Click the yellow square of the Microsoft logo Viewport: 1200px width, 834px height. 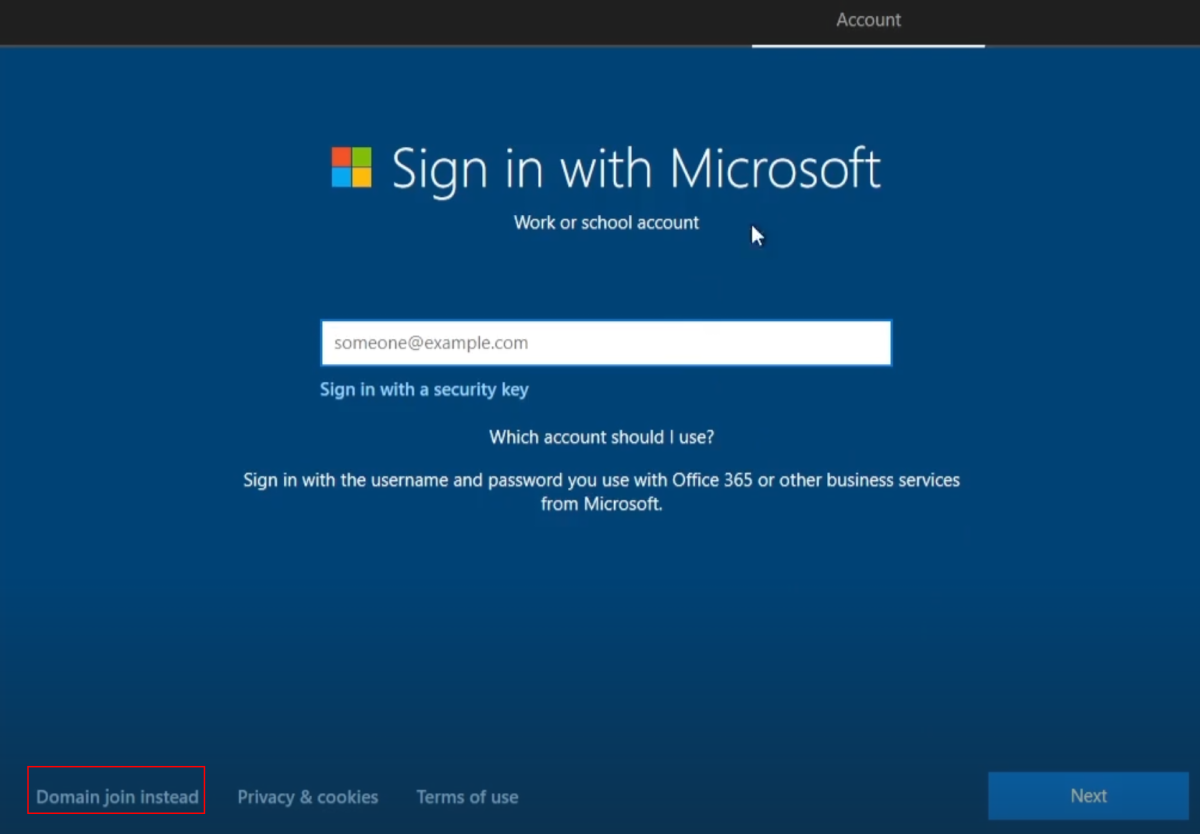pos(362,178)
